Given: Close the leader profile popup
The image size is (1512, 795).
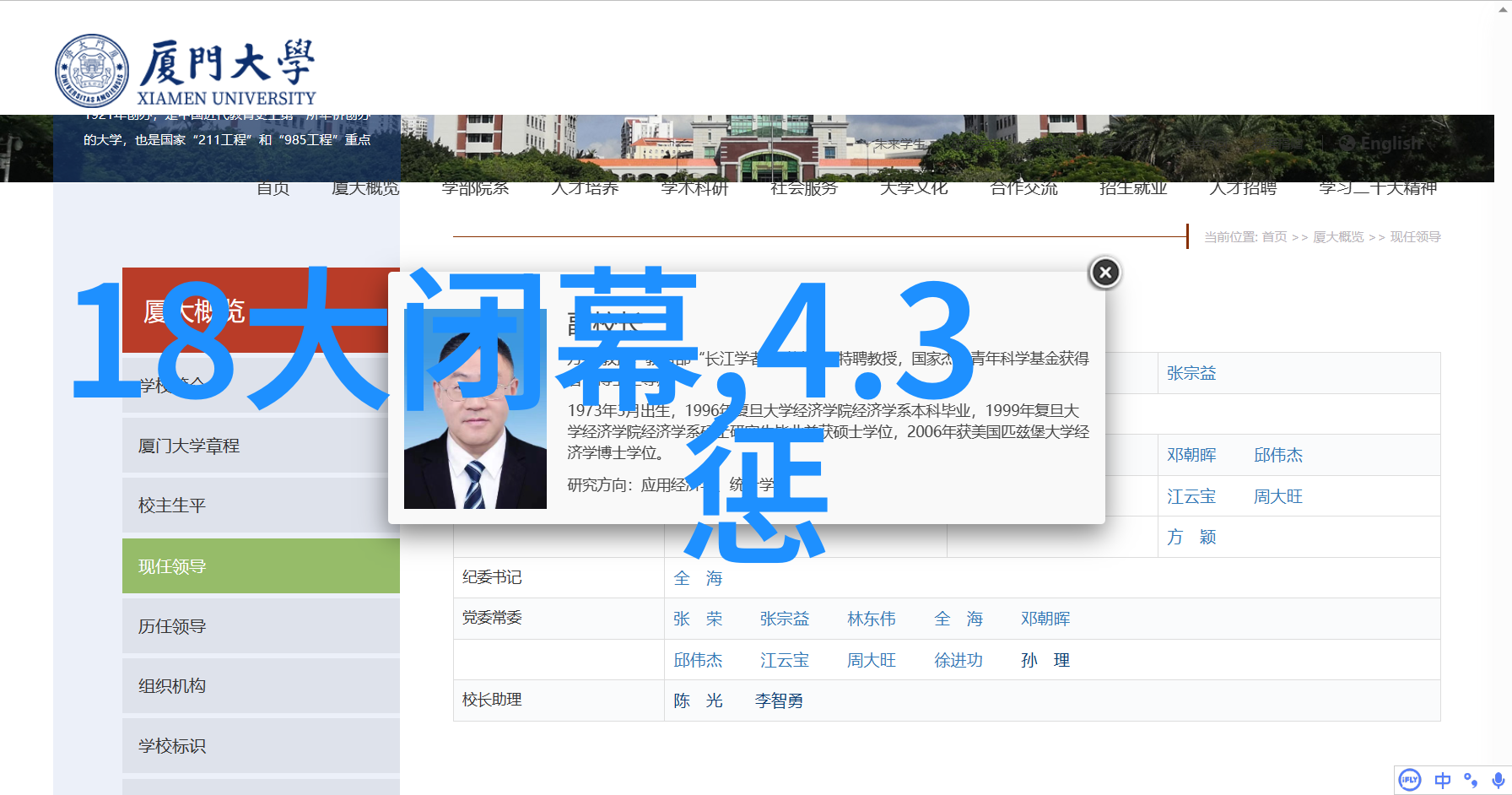Looking at the screenshot, I should [1105, 273].
